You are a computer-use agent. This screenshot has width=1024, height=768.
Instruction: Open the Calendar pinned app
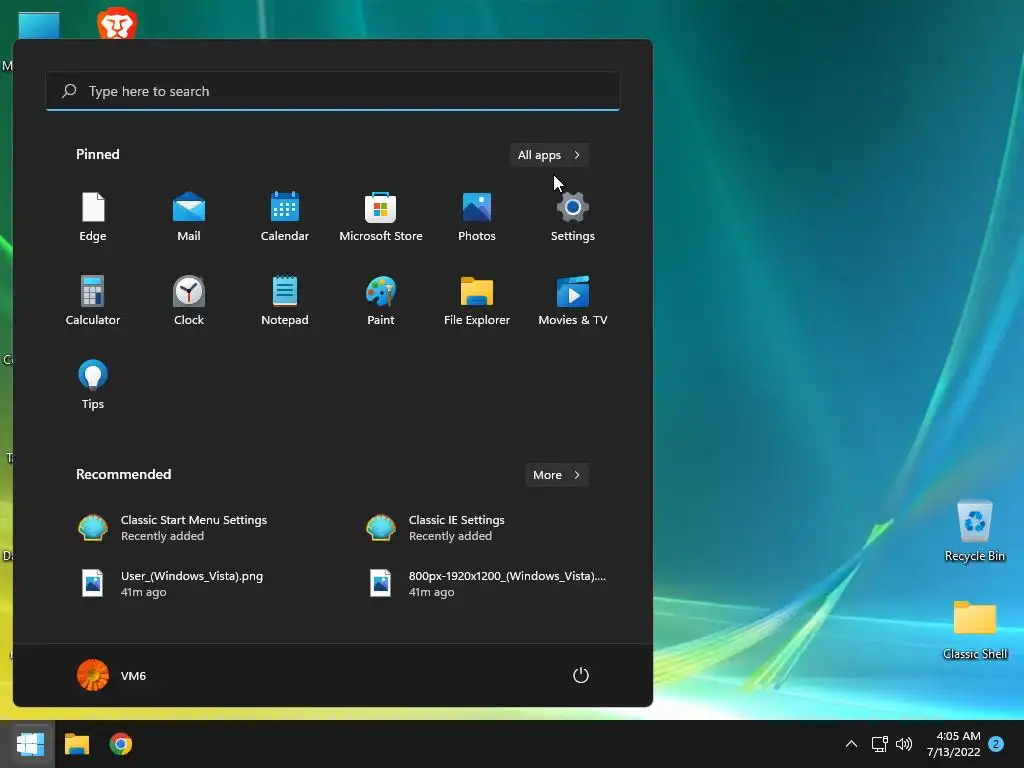pos(285,217)
